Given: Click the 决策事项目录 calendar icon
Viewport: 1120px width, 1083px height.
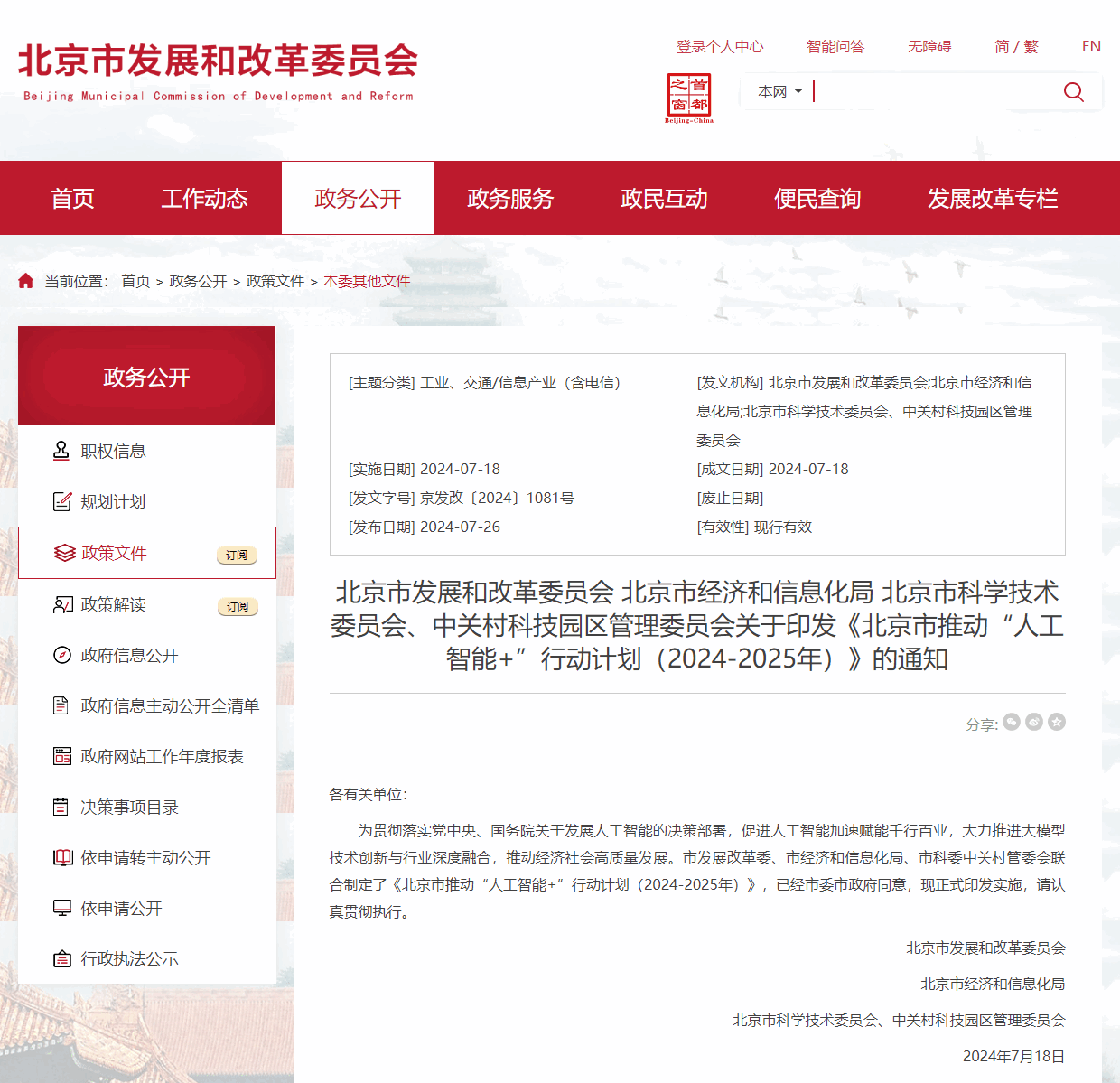Looking at the screenshot, I should (x=61, y=807).
